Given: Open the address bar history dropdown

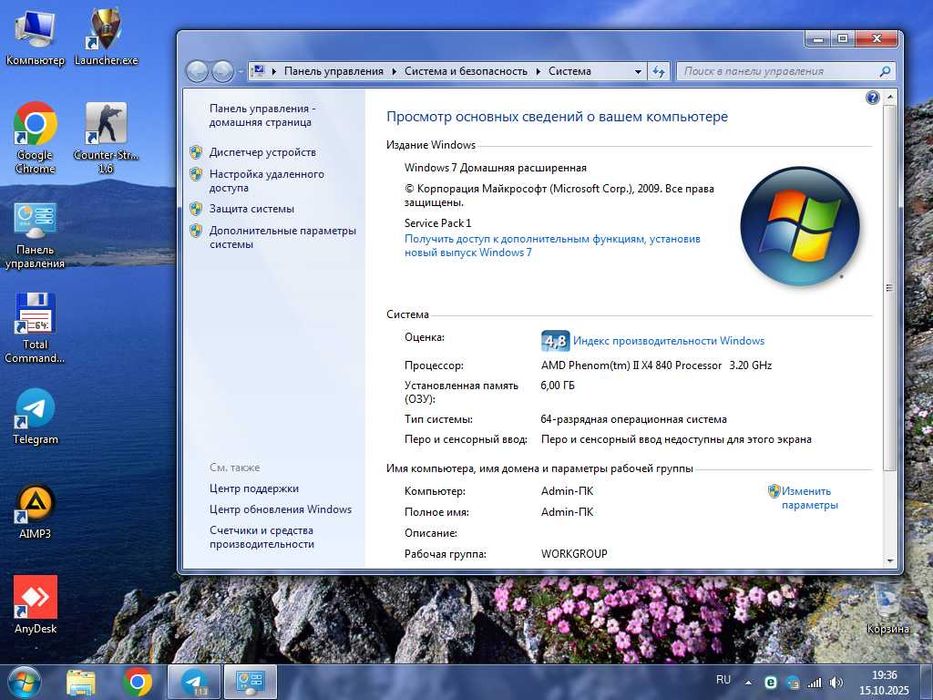Looking at the screenshot, I should (x=638, y=71).
